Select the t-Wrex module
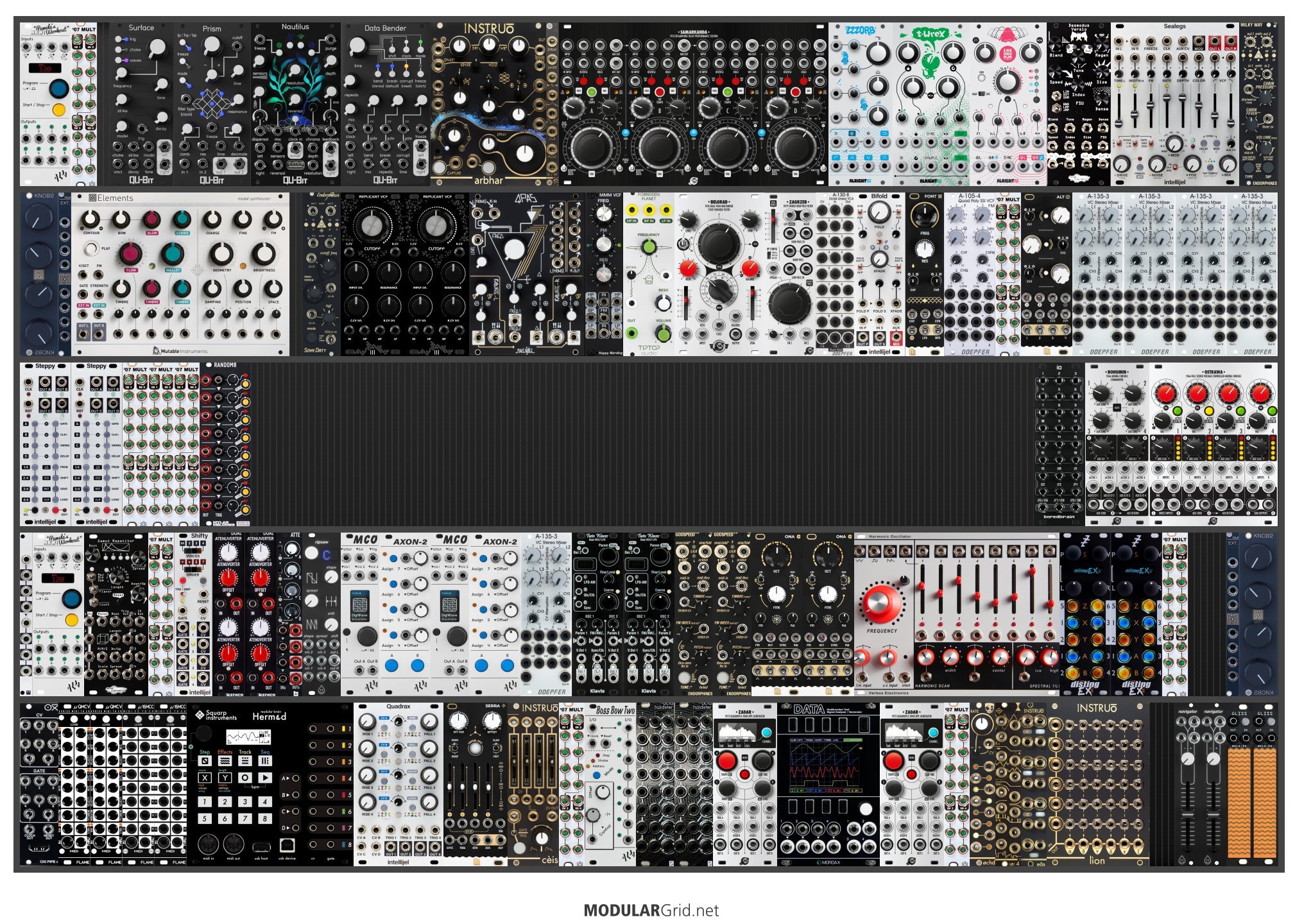This screenshot has height=924, width=1304. click(931, 104)
